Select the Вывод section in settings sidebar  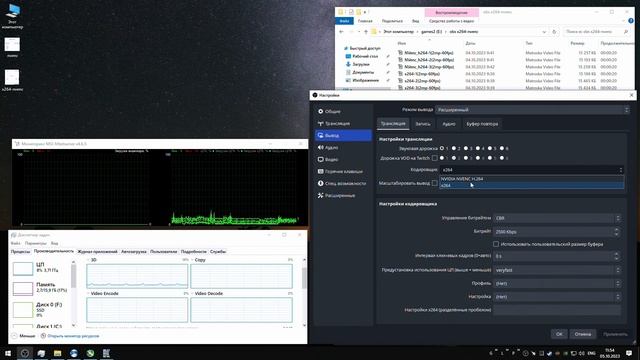coord(343,135)
